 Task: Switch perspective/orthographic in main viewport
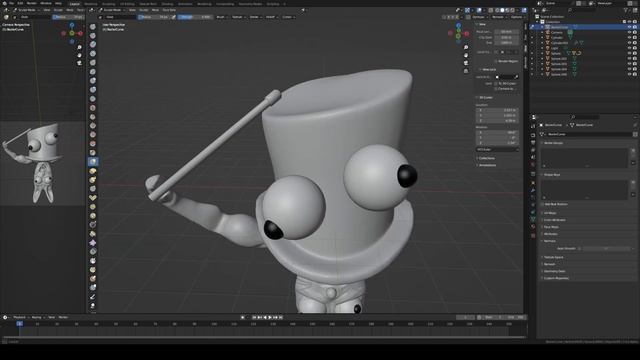pos(466,71)
